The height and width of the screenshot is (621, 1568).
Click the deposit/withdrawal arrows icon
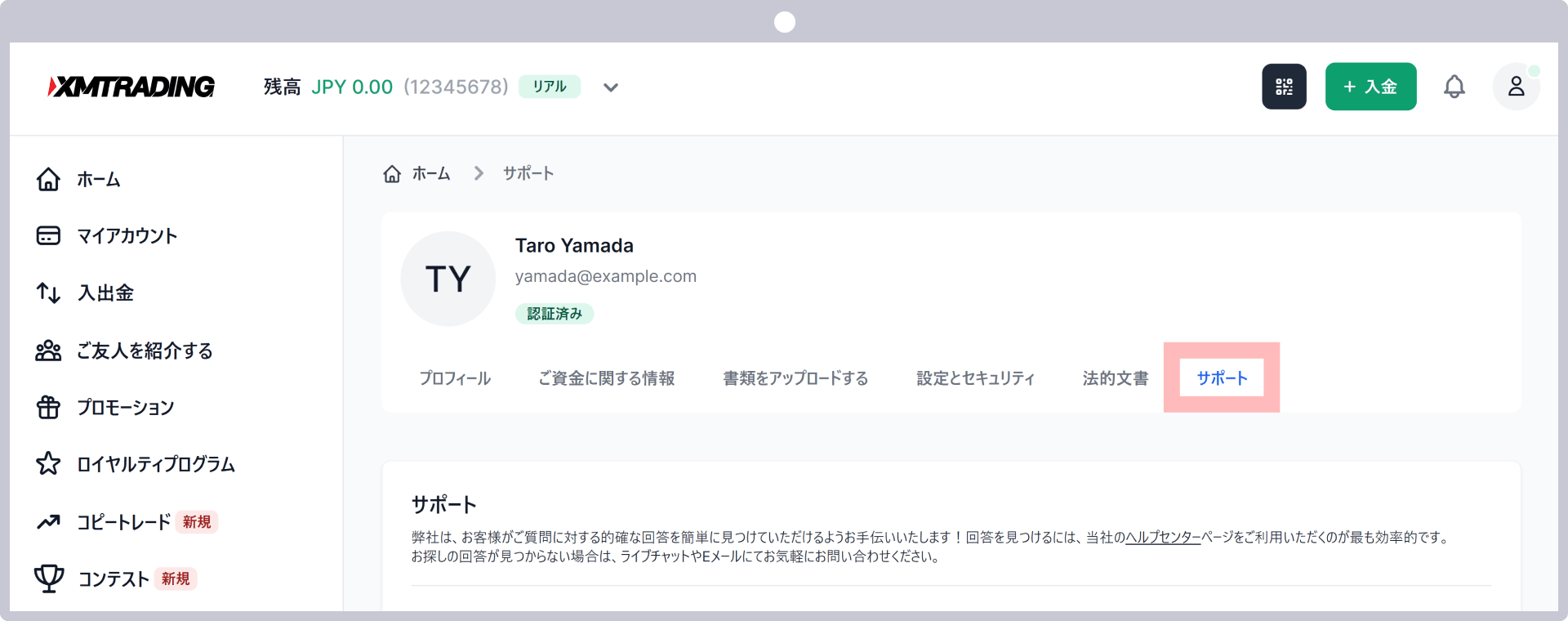(x=48, y=293)
